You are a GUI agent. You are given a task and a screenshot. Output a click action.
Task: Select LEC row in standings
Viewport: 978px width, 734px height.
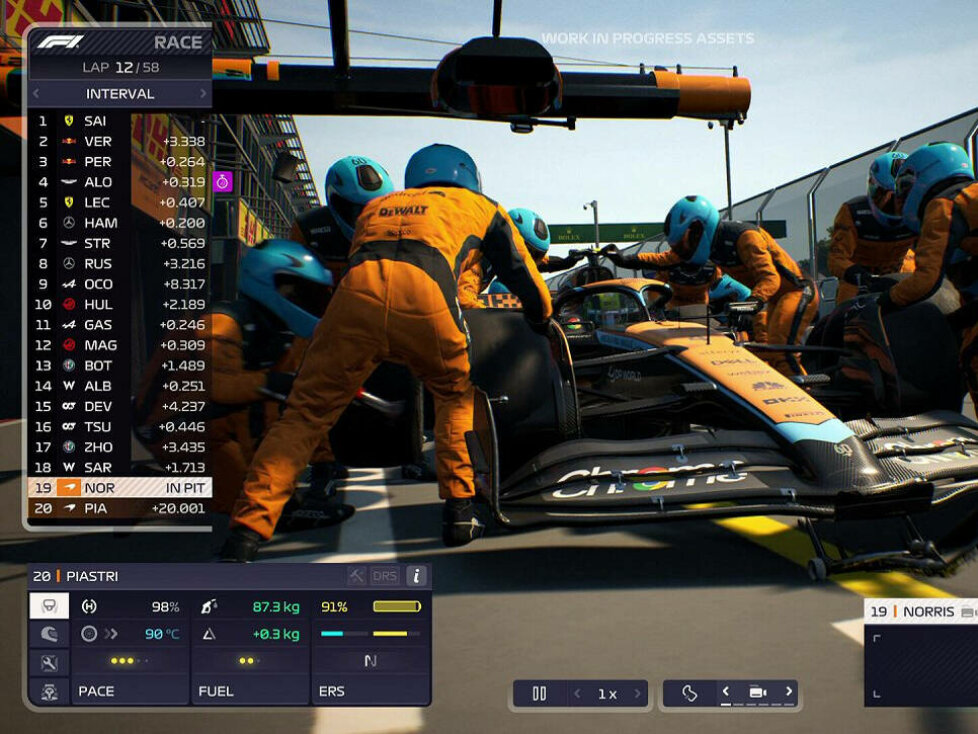(x=120, y=203)
